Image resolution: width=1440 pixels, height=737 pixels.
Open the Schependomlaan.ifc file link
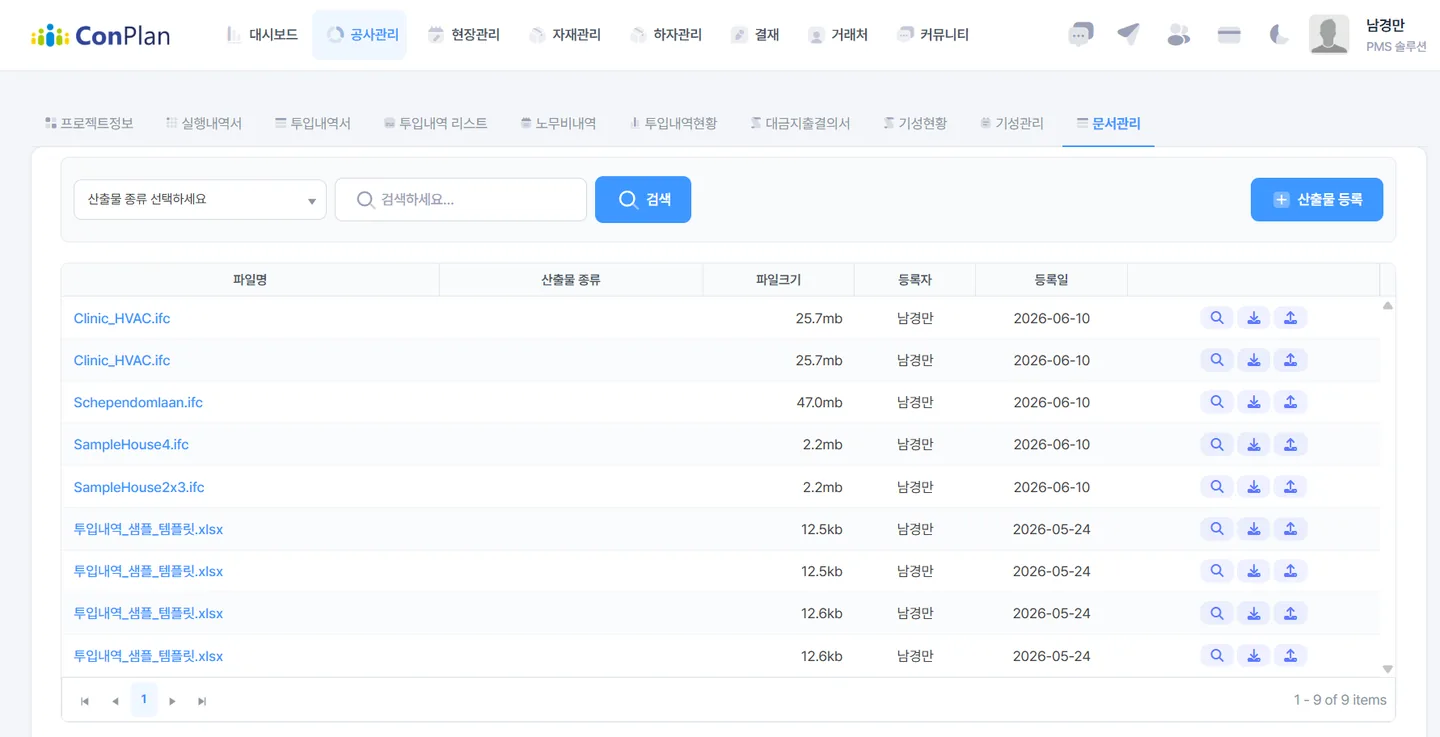[x=138, y=402]
